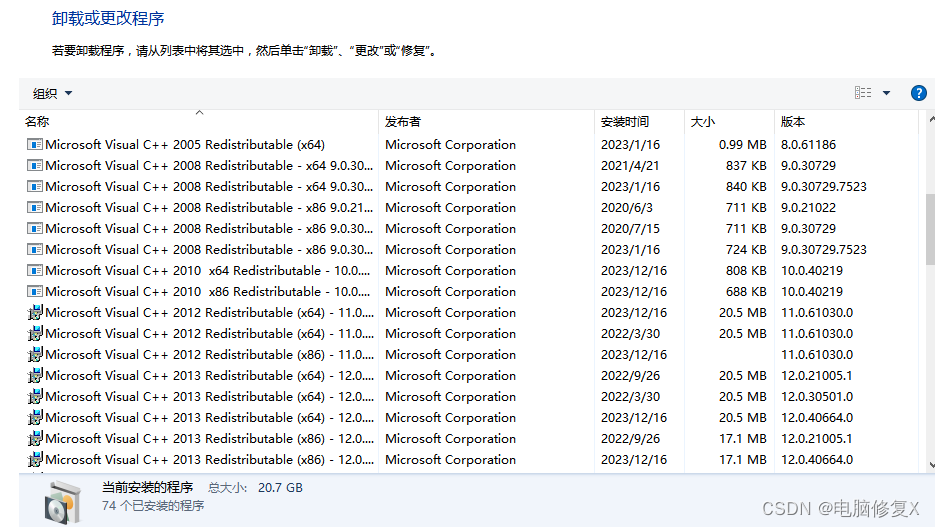Select Visual C++ 2010 x86 Redistributable name

(x=208, y=292)
